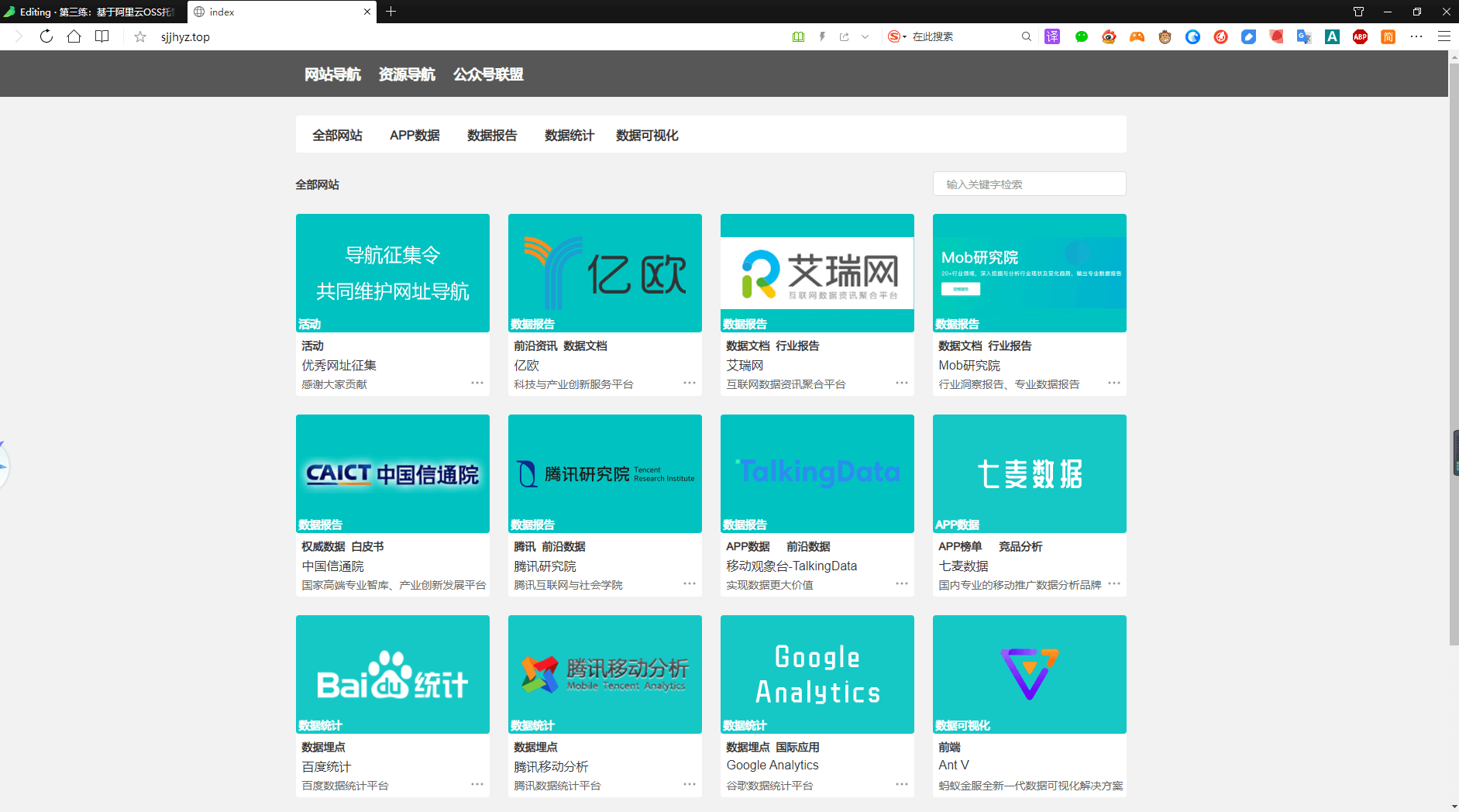Open the Google Translate extension
1459x812 pixels.
1304,36
